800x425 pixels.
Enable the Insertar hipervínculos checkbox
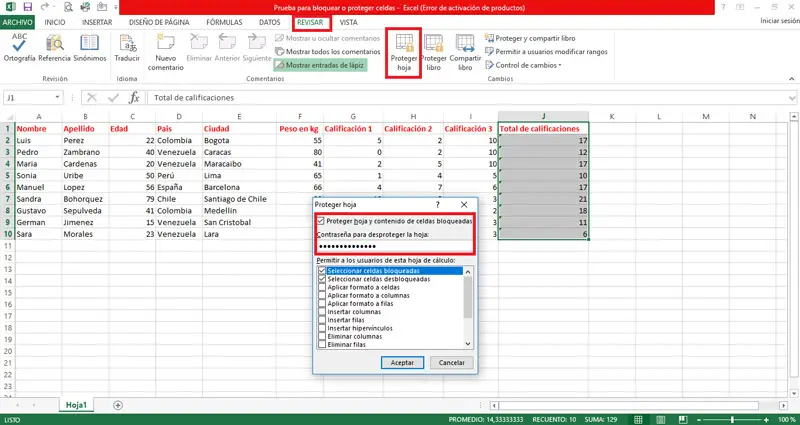click(x=321, y=328)
